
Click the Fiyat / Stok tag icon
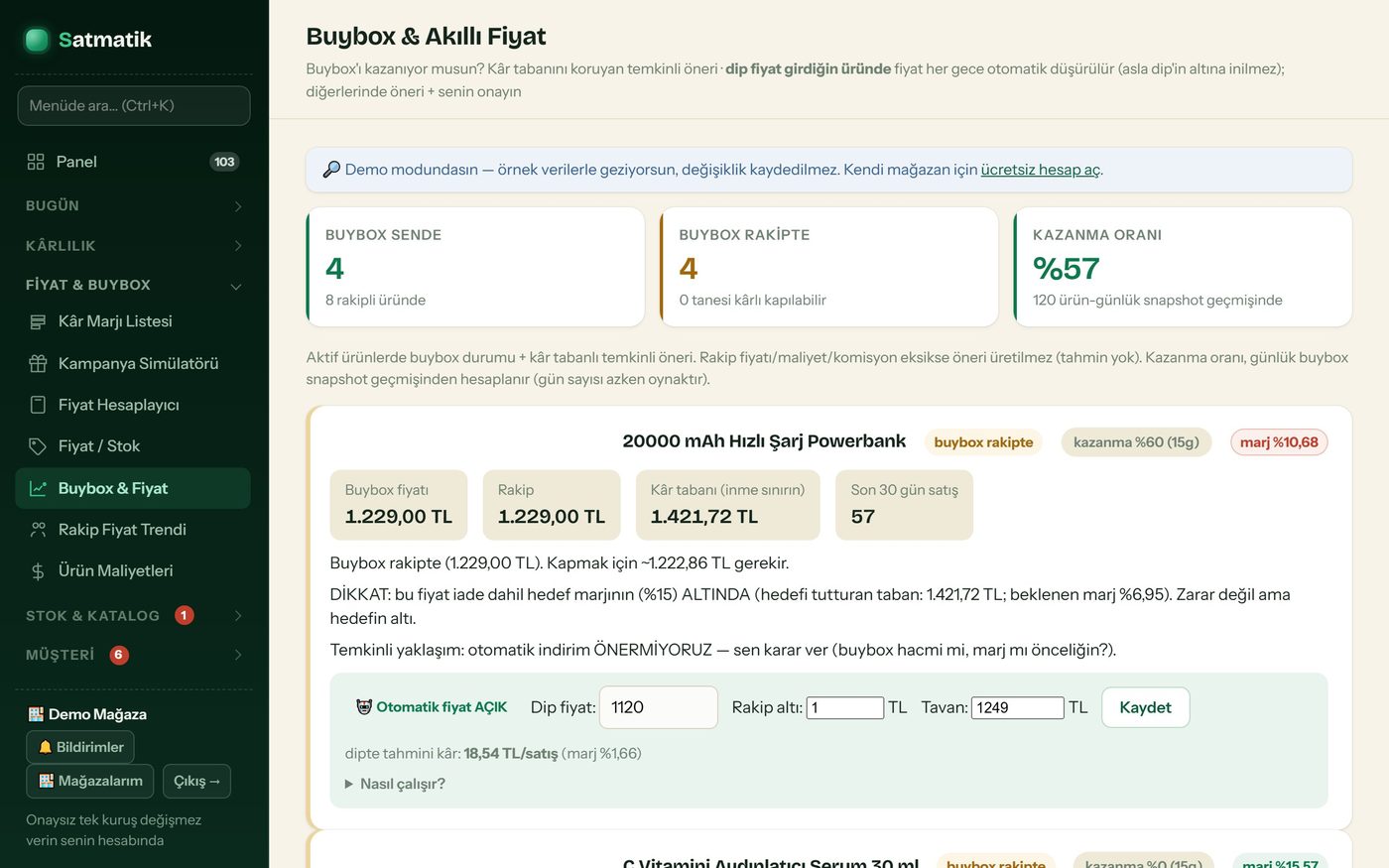tap(38, 446)
